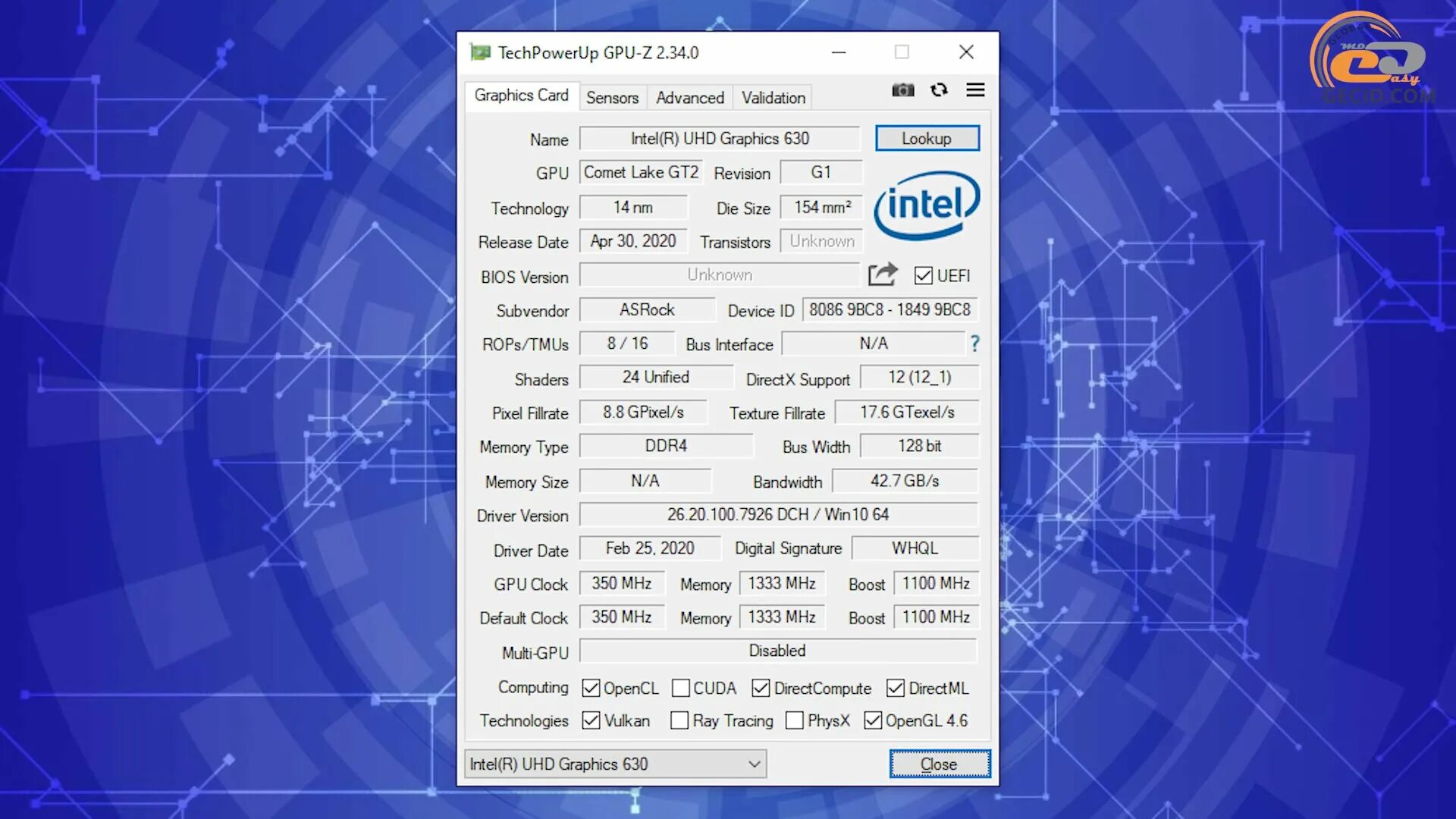This screenshot has height=819, width=1456.
Task: Click the BIOS share export icon
Action: pos(882,275)
